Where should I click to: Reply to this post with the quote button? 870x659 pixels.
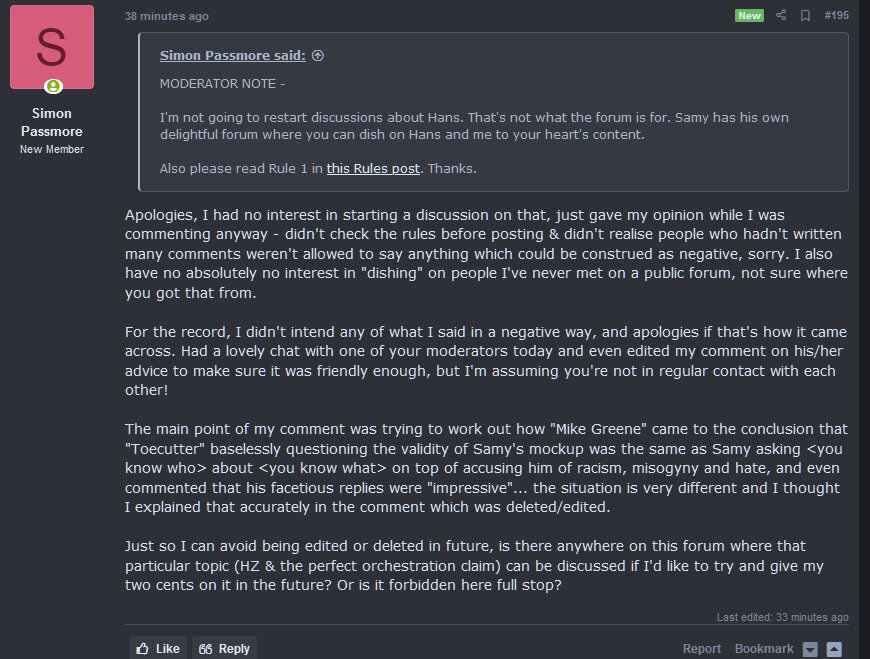click(x=224, y=648)
